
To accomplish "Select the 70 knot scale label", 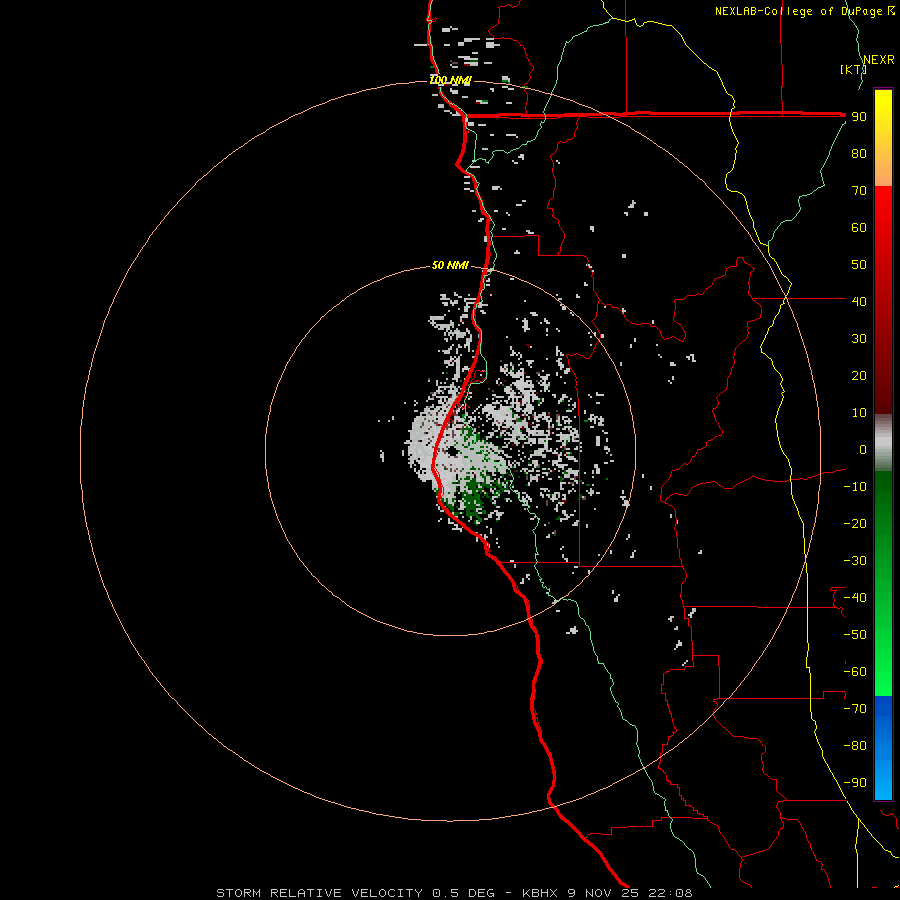I will click(859, 191).
